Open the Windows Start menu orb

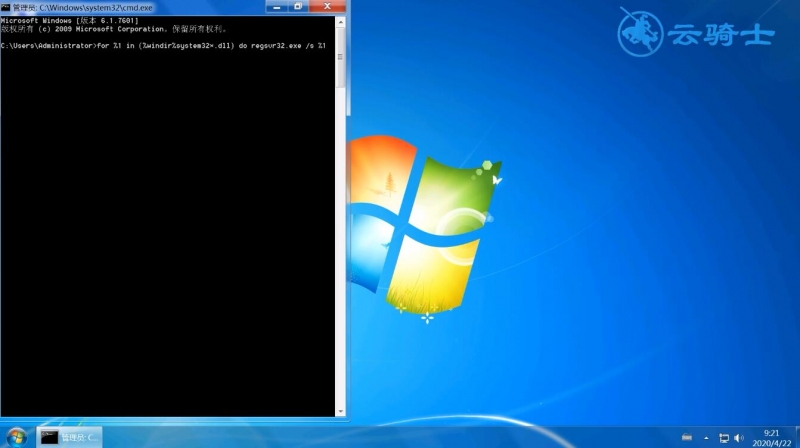16,437
